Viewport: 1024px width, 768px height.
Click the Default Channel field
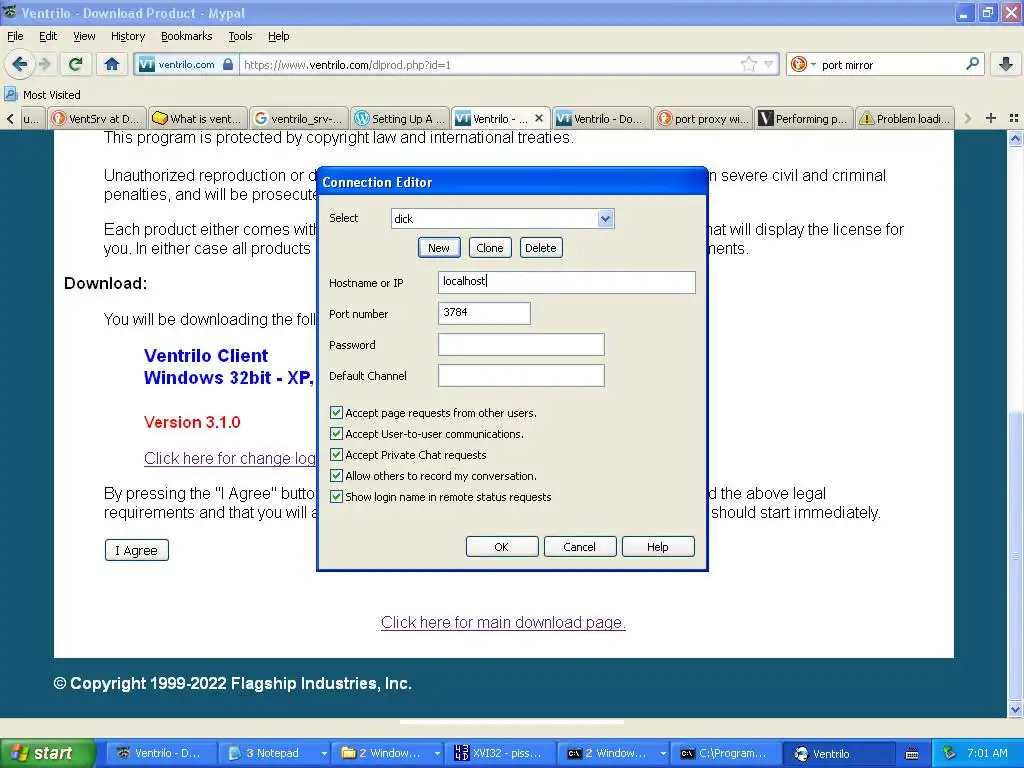[521, 376]
